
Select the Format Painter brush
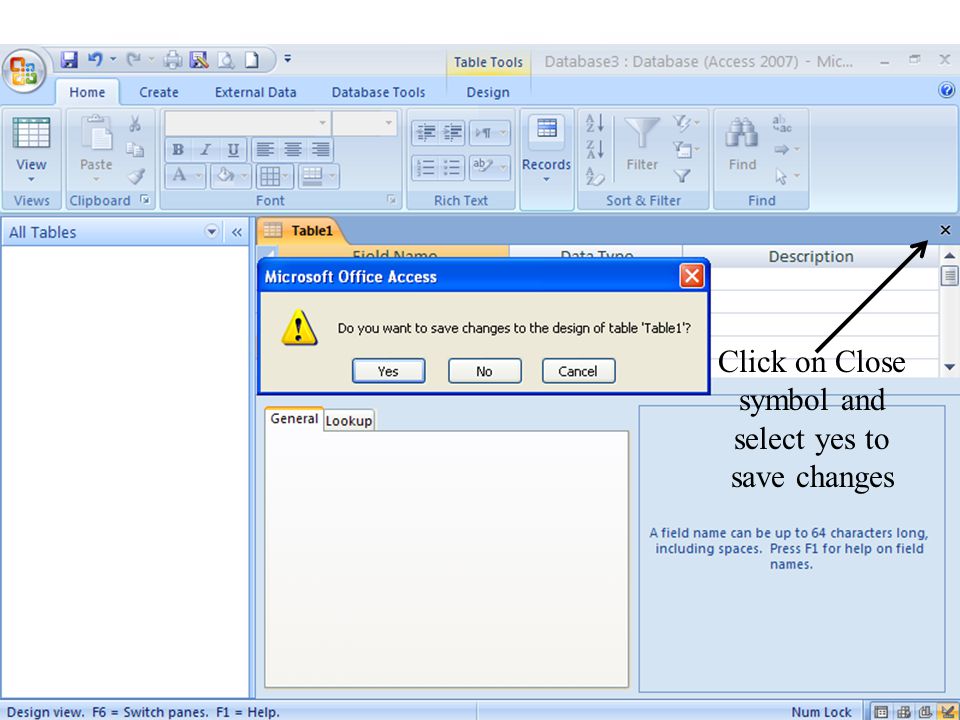click(136, 176)
